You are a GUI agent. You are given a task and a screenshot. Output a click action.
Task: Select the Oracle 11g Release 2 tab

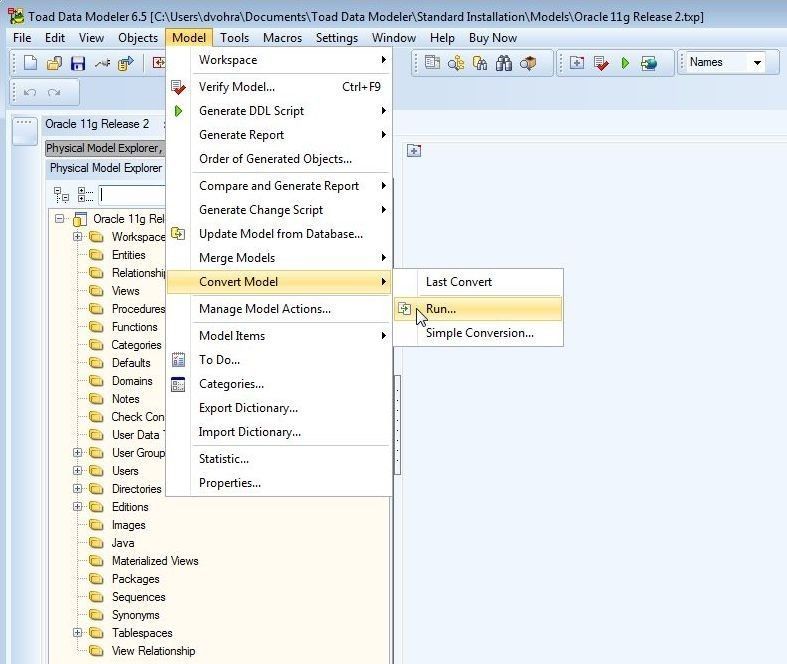point(97,124)
